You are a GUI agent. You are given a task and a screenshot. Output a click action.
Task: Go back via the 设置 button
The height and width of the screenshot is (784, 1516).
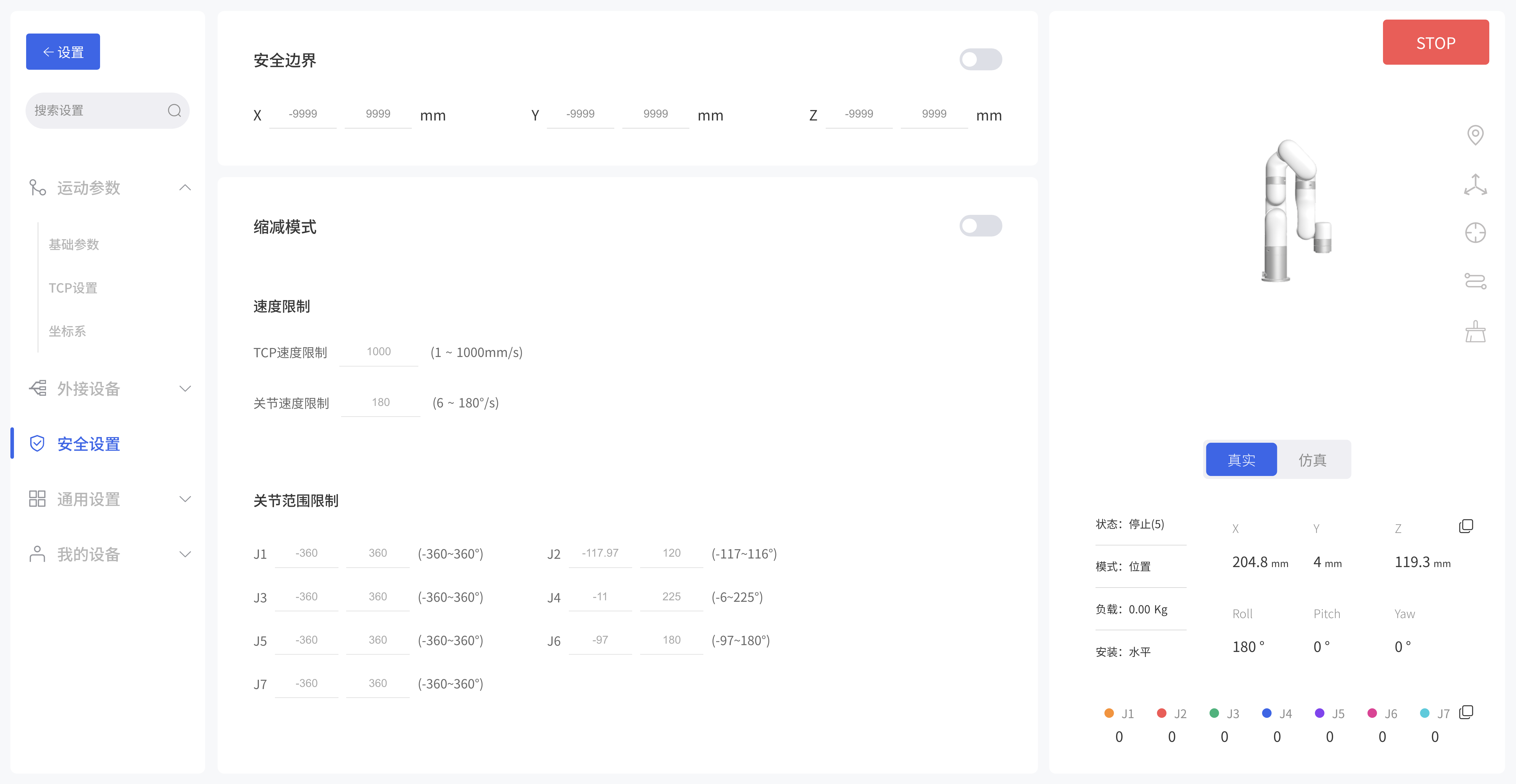pyautogui.click(x=63, y=52)
